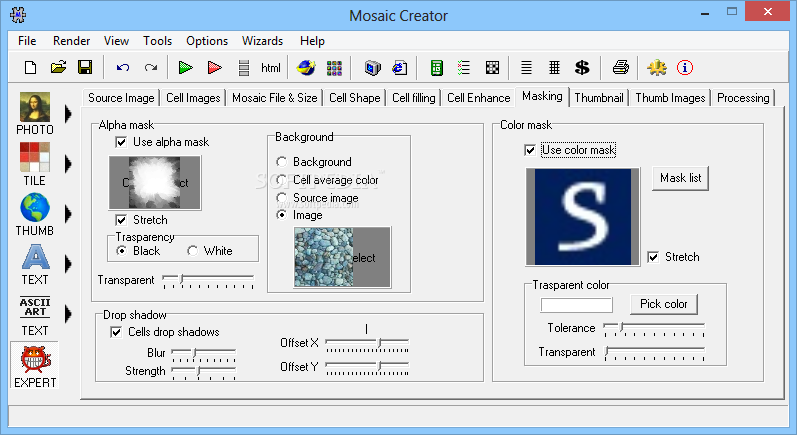Open the File menu
The height and width of the screenshot is (435, 797).
(x=27, y=41)
